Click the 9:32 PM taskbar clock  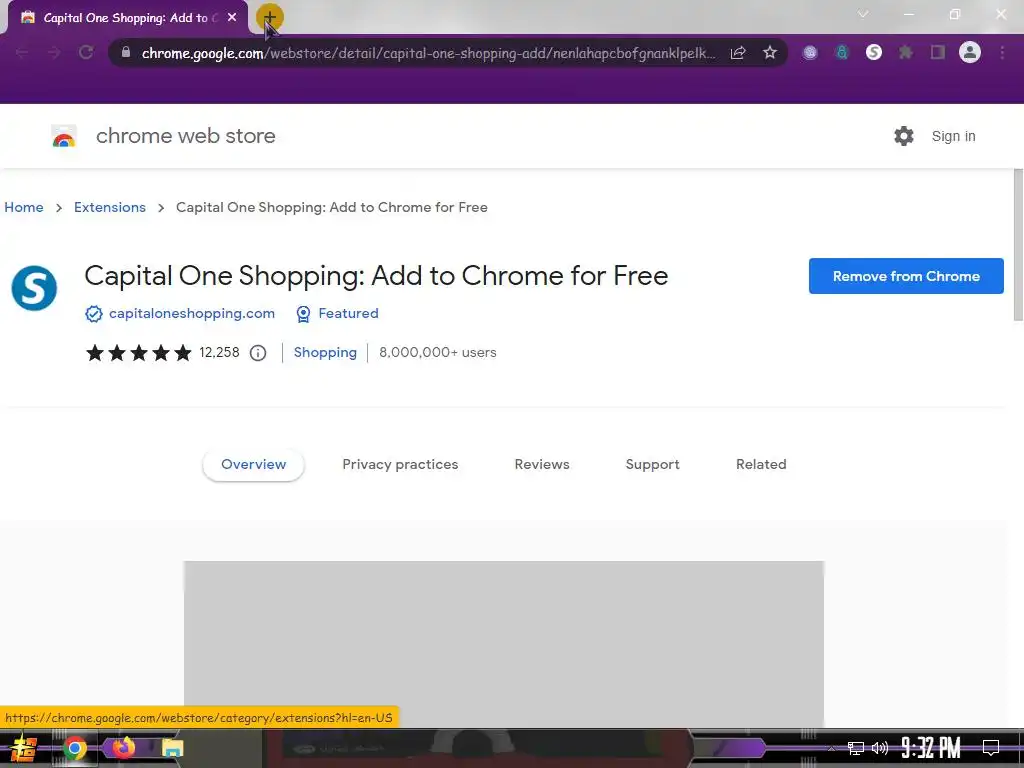(931, 747)
